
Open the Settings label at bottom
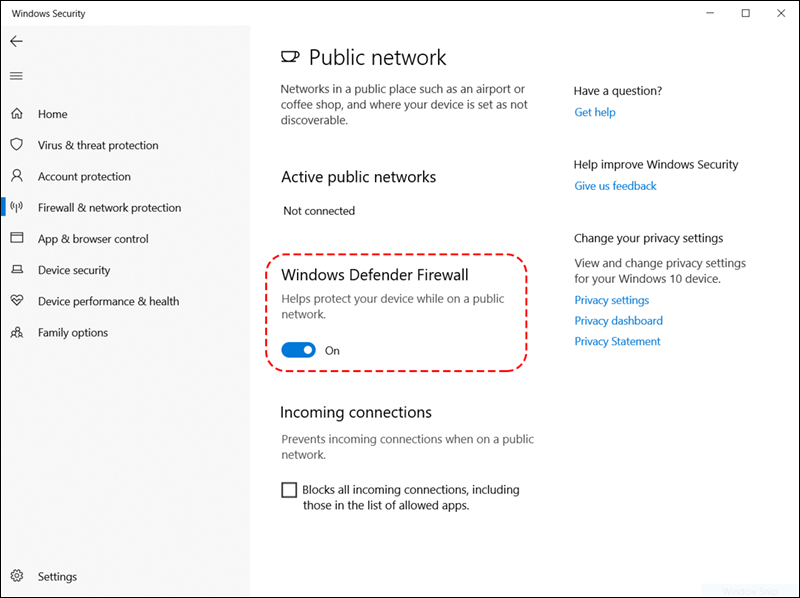(57, 577)
